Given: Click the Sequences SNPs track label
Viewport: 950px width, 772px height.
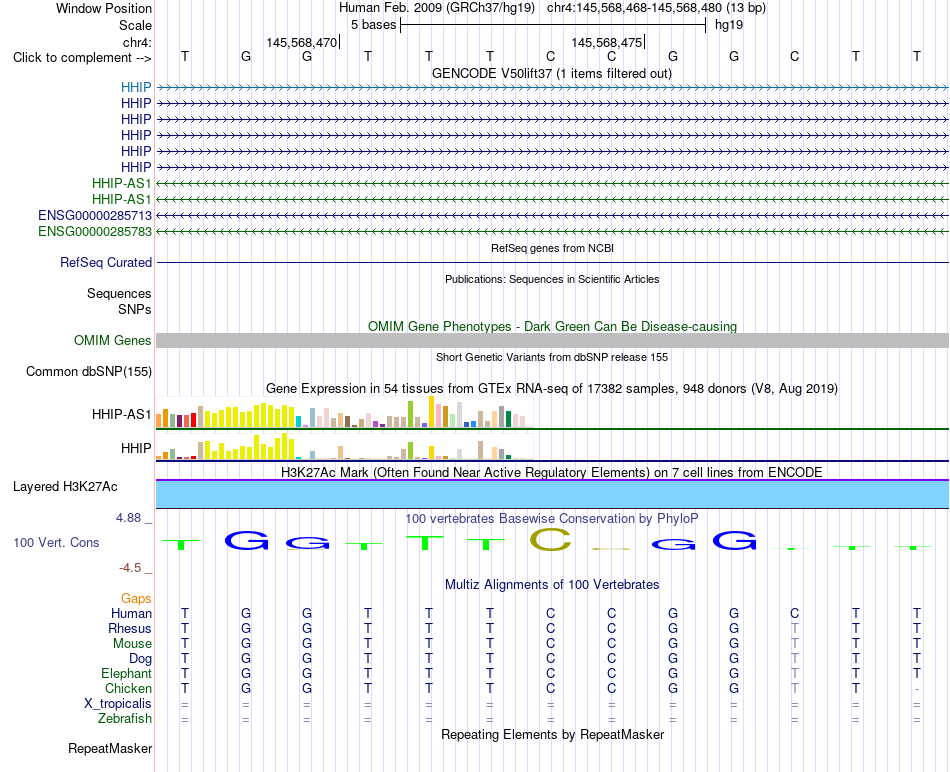Looking at the screenshot, I should [x=119, y=301].
